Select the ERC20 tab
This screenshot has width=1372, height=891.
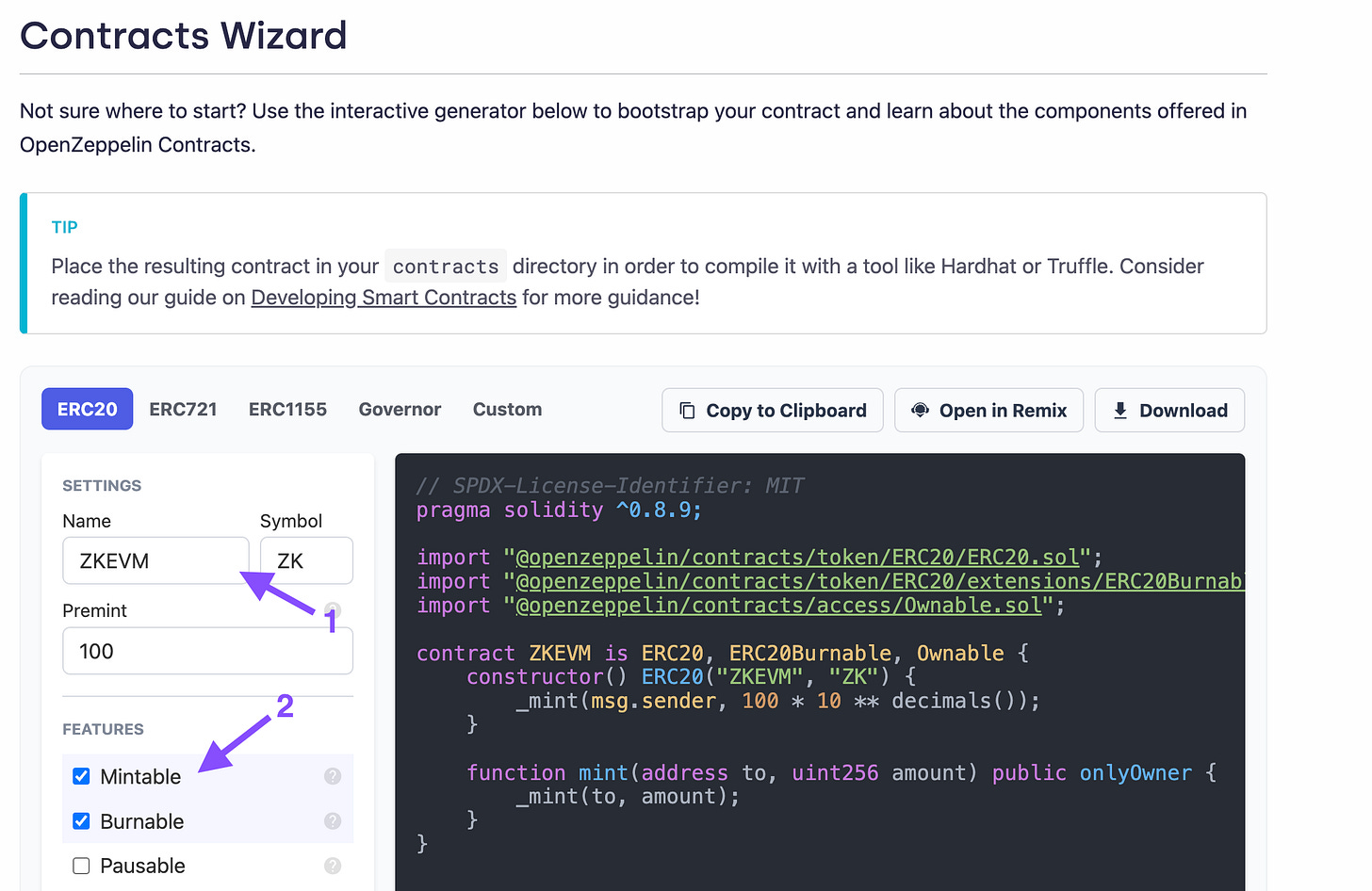pos(88,410)
